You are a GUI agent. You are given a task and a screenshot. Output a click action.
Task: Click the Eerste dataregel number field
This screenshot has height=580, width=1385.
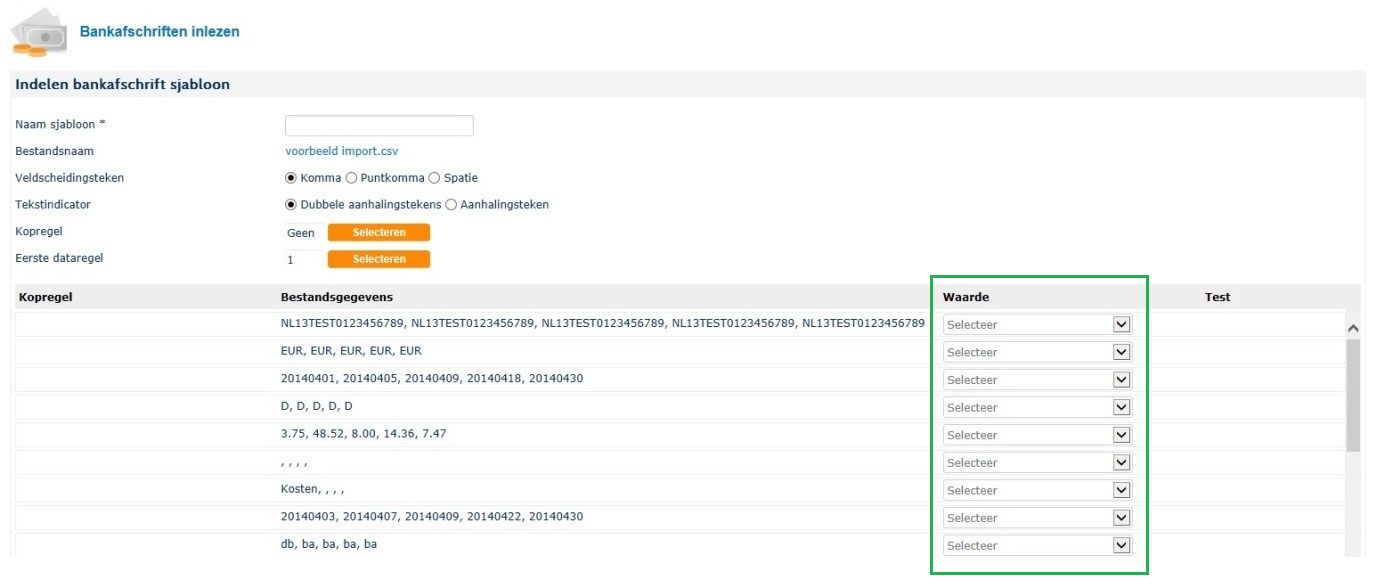(302, 259)
